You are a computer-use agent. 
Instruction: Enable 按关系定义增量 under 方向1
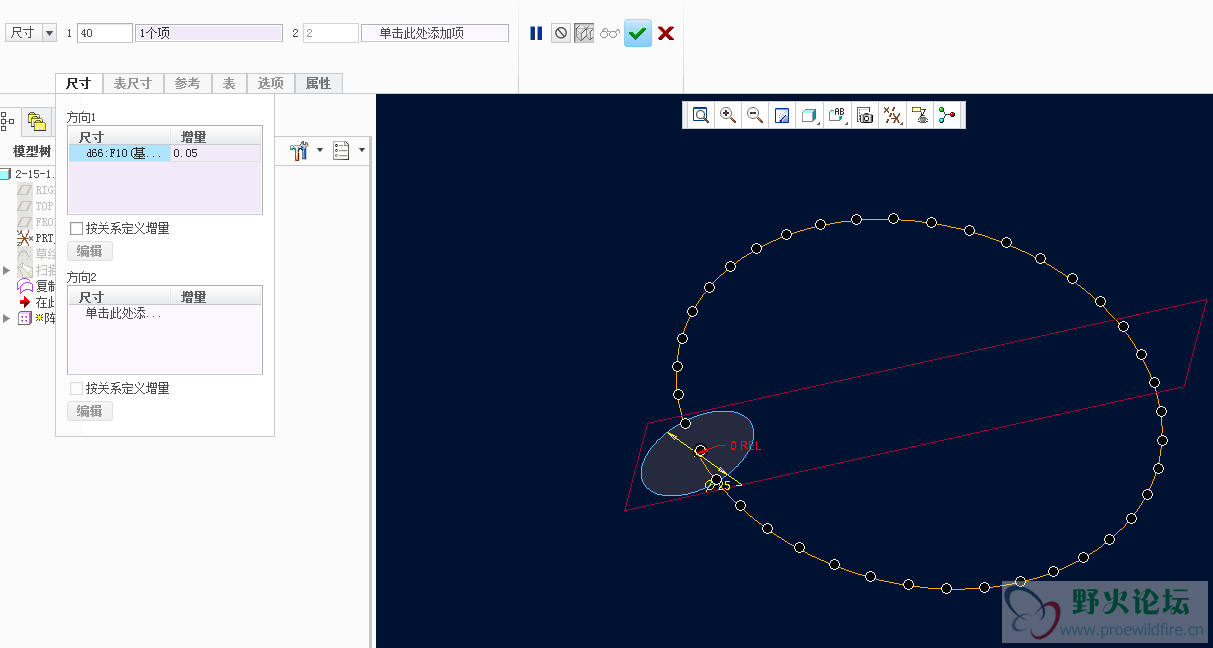(76, 228)
